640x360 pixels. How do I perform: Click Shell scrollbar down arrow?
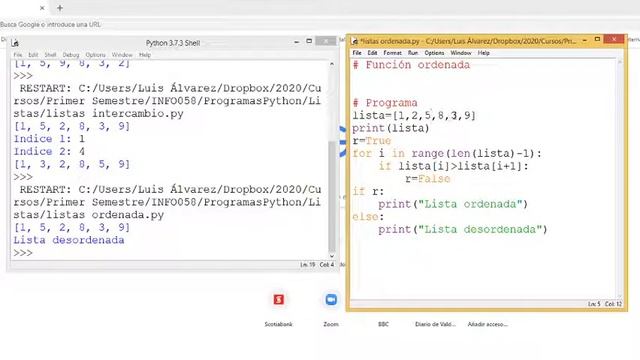(332, 256)
